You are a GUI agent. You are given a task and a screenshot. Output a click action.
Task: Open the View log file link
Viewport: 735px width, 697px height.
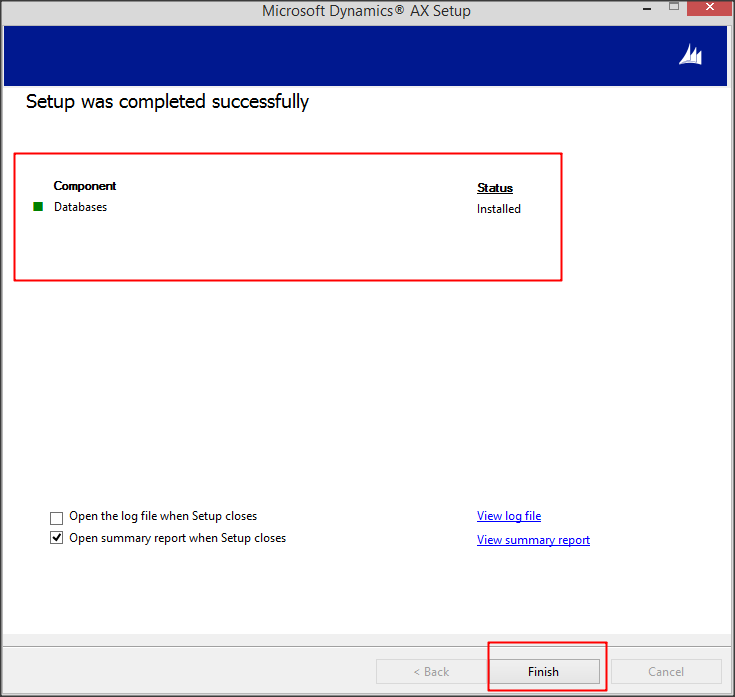pos(509,516)
